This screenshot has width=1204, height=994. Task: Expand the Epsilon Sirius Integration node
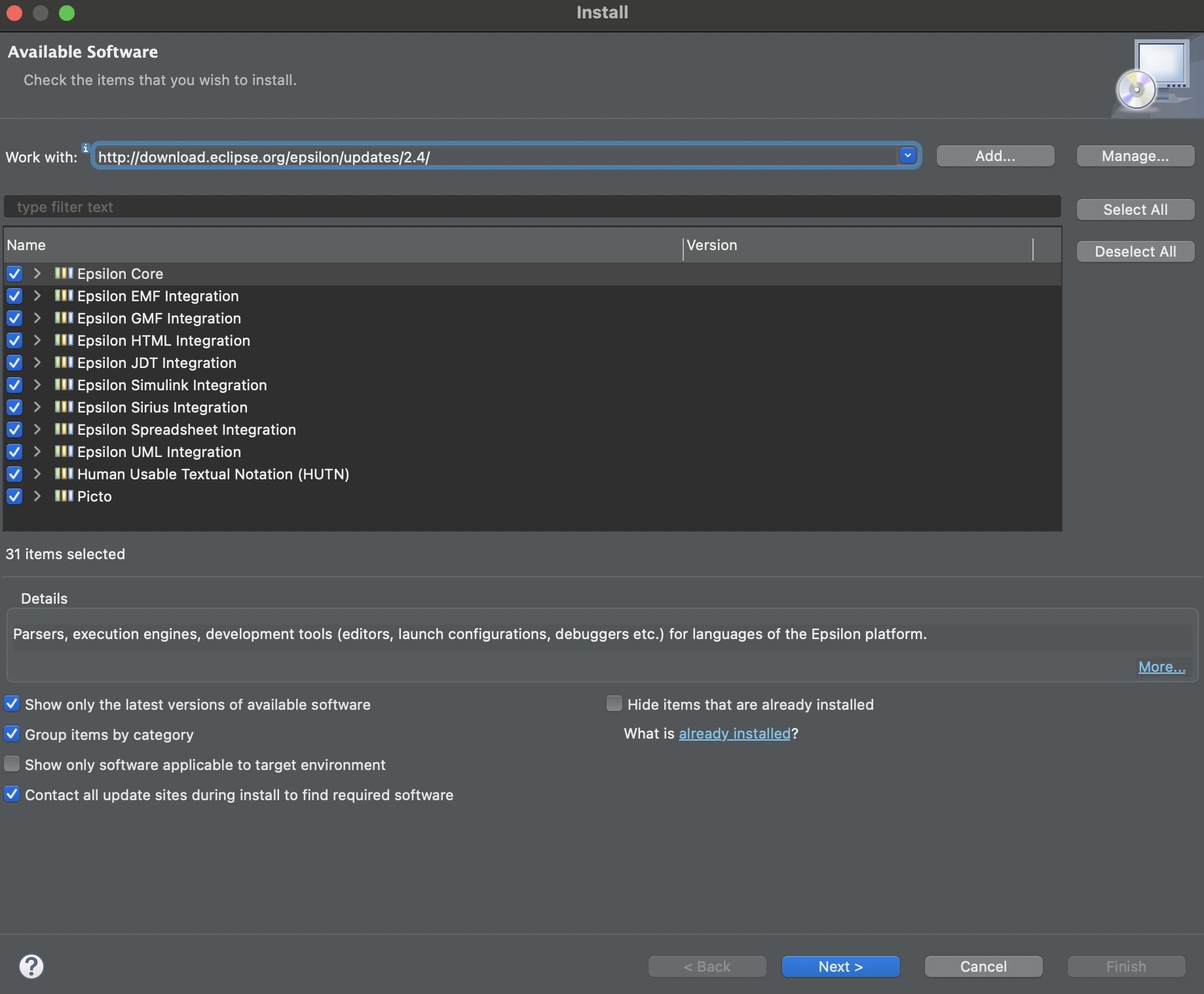37,407
